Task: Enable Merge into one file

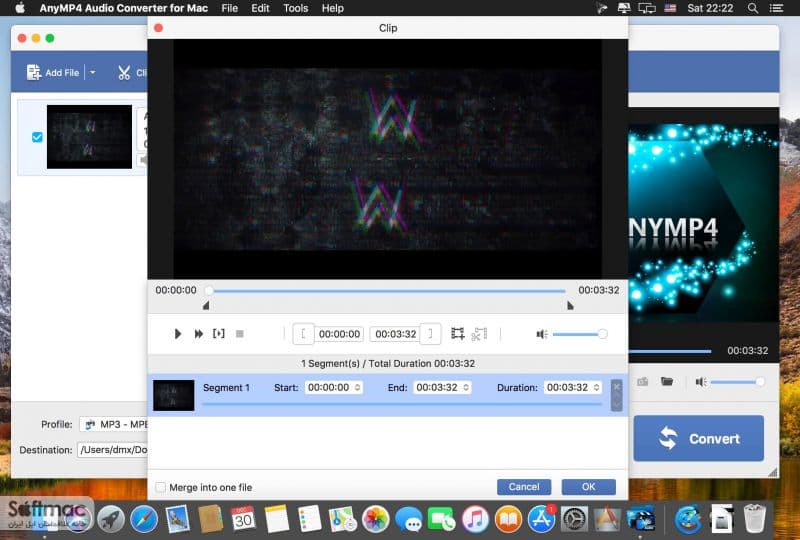Action: pos(161,487)
